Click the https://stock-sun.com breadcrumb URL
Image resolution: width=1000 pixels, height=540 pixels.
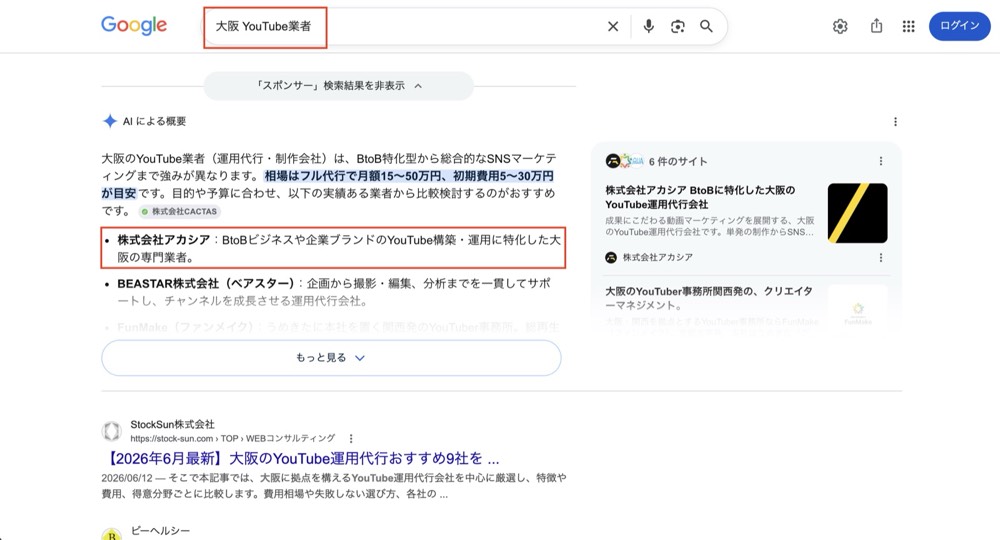[x=232, y=439]
